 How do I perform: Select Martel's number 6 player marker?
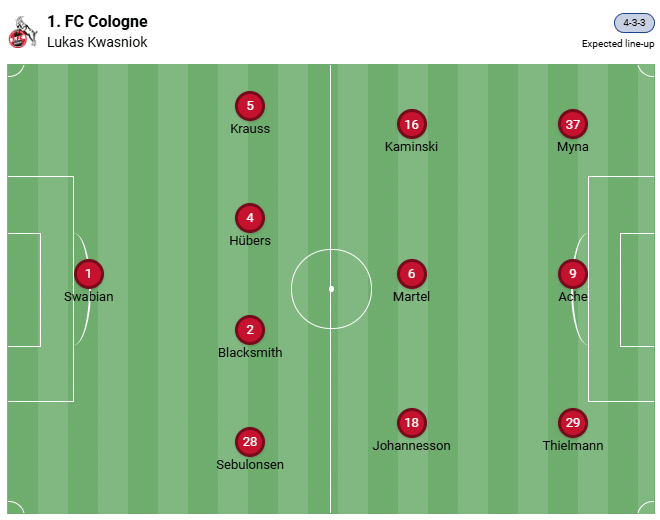pos(411,273)
